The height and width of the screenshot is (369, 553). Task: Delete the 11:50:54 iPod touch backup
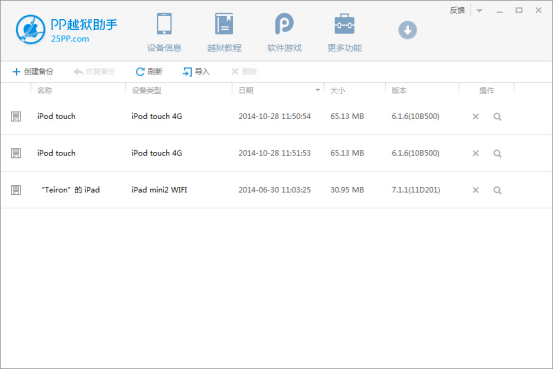(x=476, y=116)
